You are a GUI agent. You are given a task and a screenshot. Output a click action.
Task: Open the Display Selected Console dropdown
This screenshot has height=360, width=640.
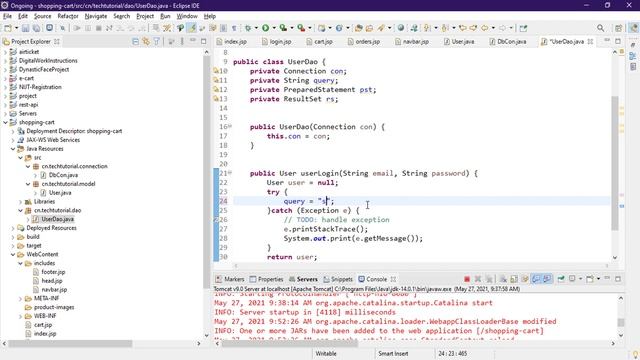point(580,279)
